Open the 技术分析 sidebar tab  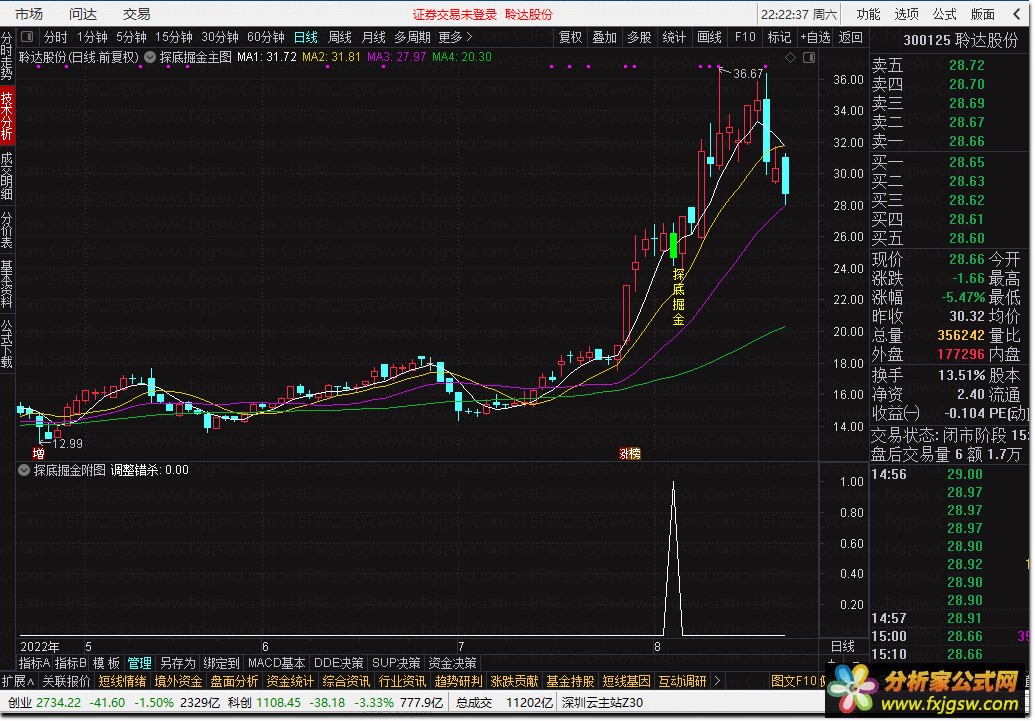coord(7,116)
